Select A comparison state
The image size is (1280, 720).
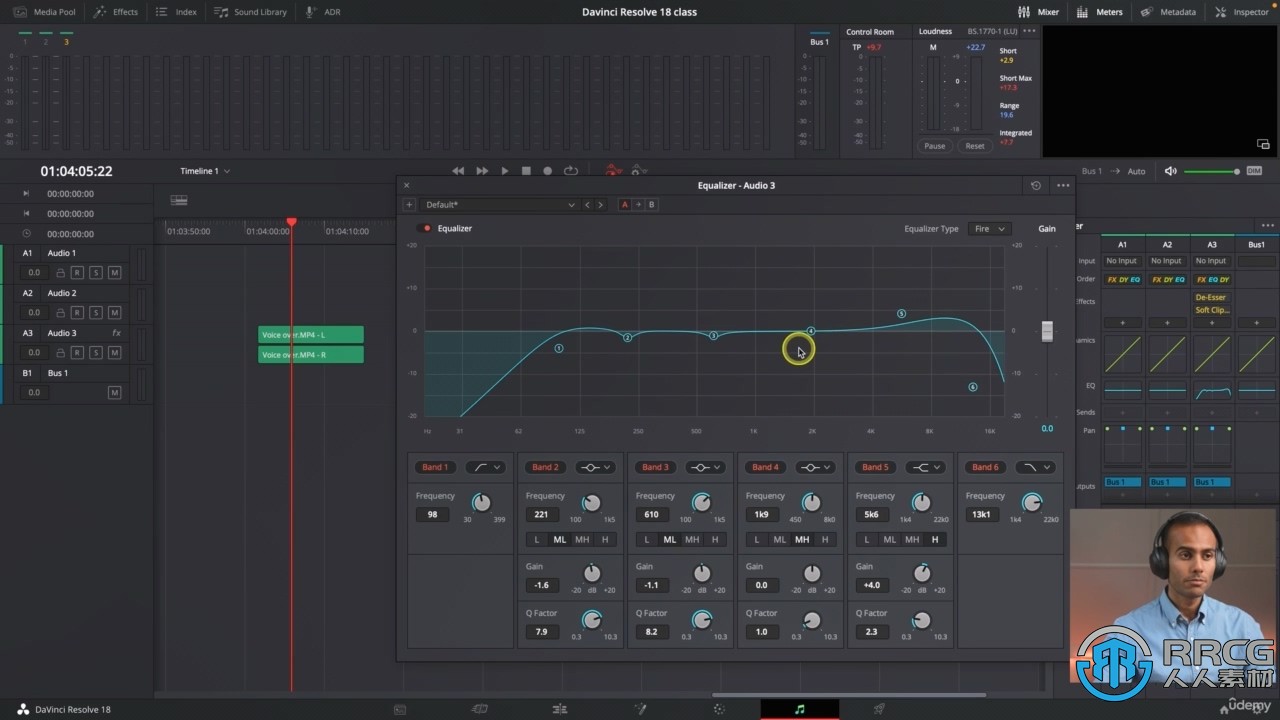(x=625, y=204)
